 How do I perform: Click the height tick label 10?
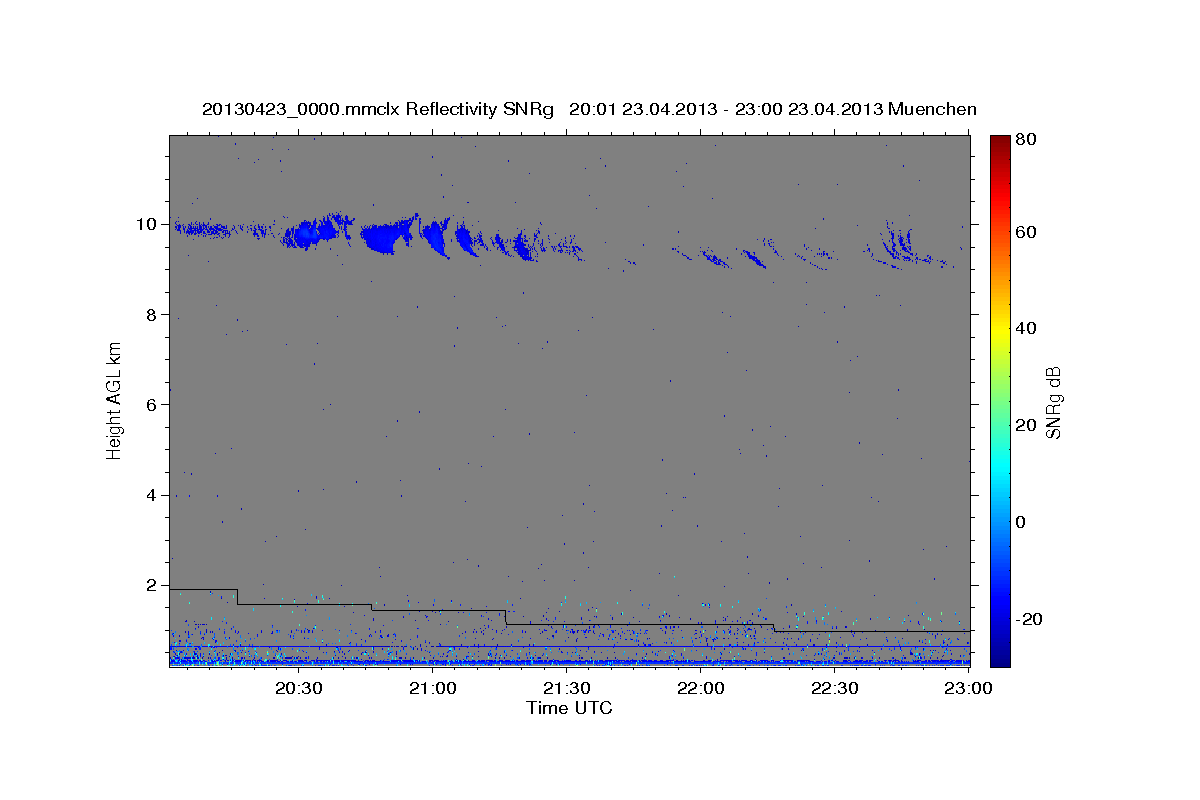tap(146, 224)
